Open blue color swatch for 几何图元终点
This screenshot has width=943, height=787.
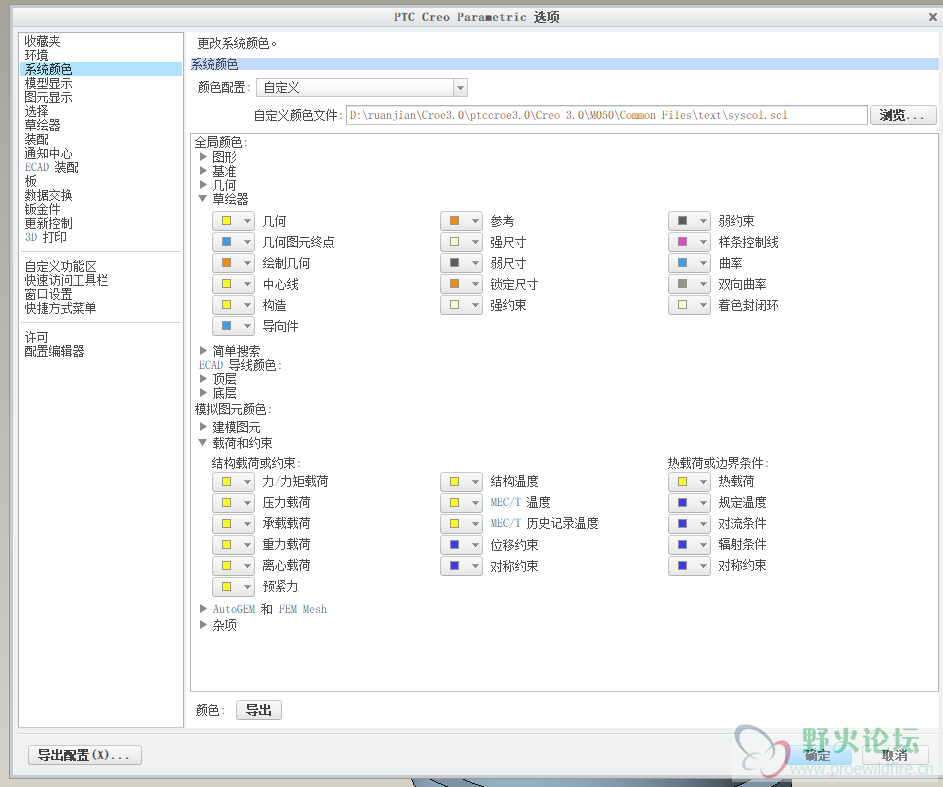(233, 242)
